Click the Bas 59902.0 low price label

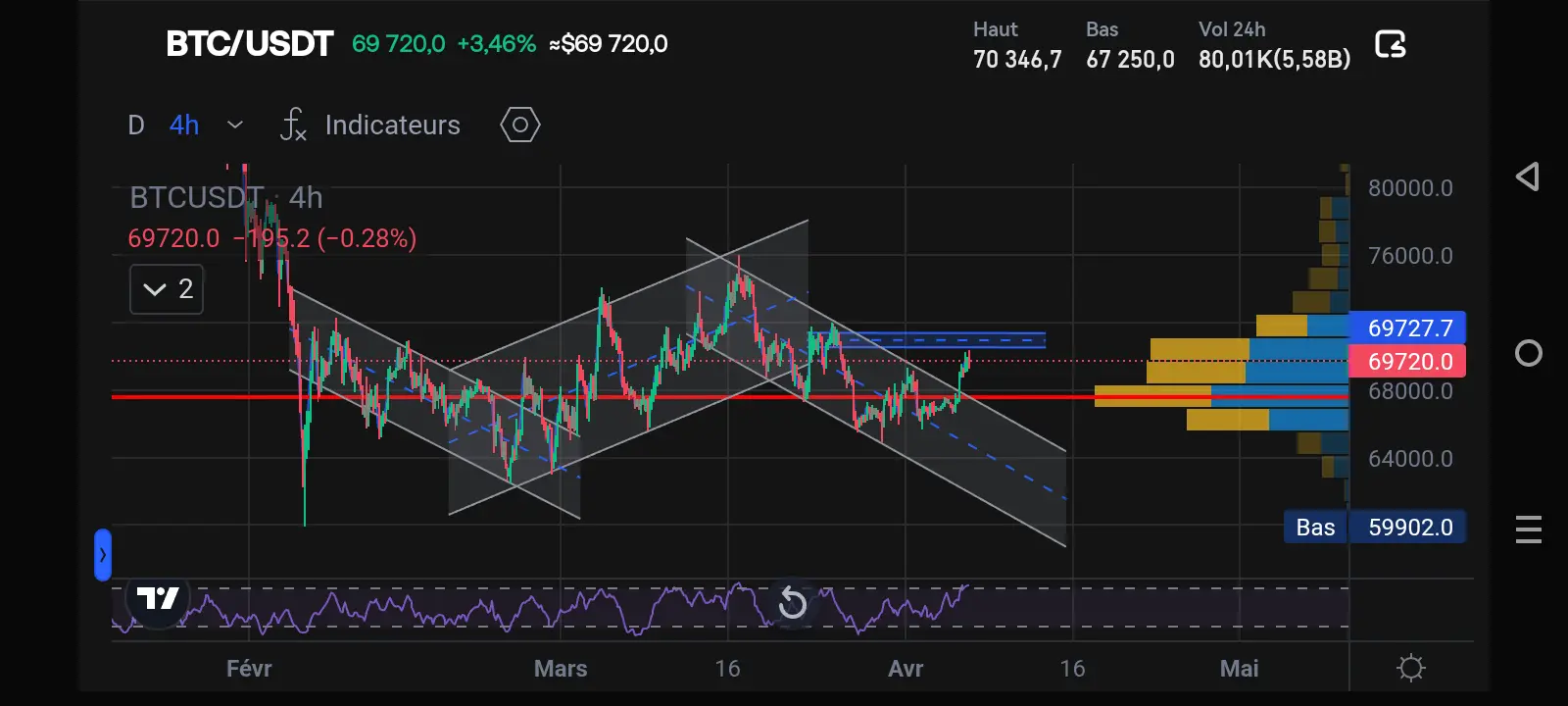tap(1375, 528)
